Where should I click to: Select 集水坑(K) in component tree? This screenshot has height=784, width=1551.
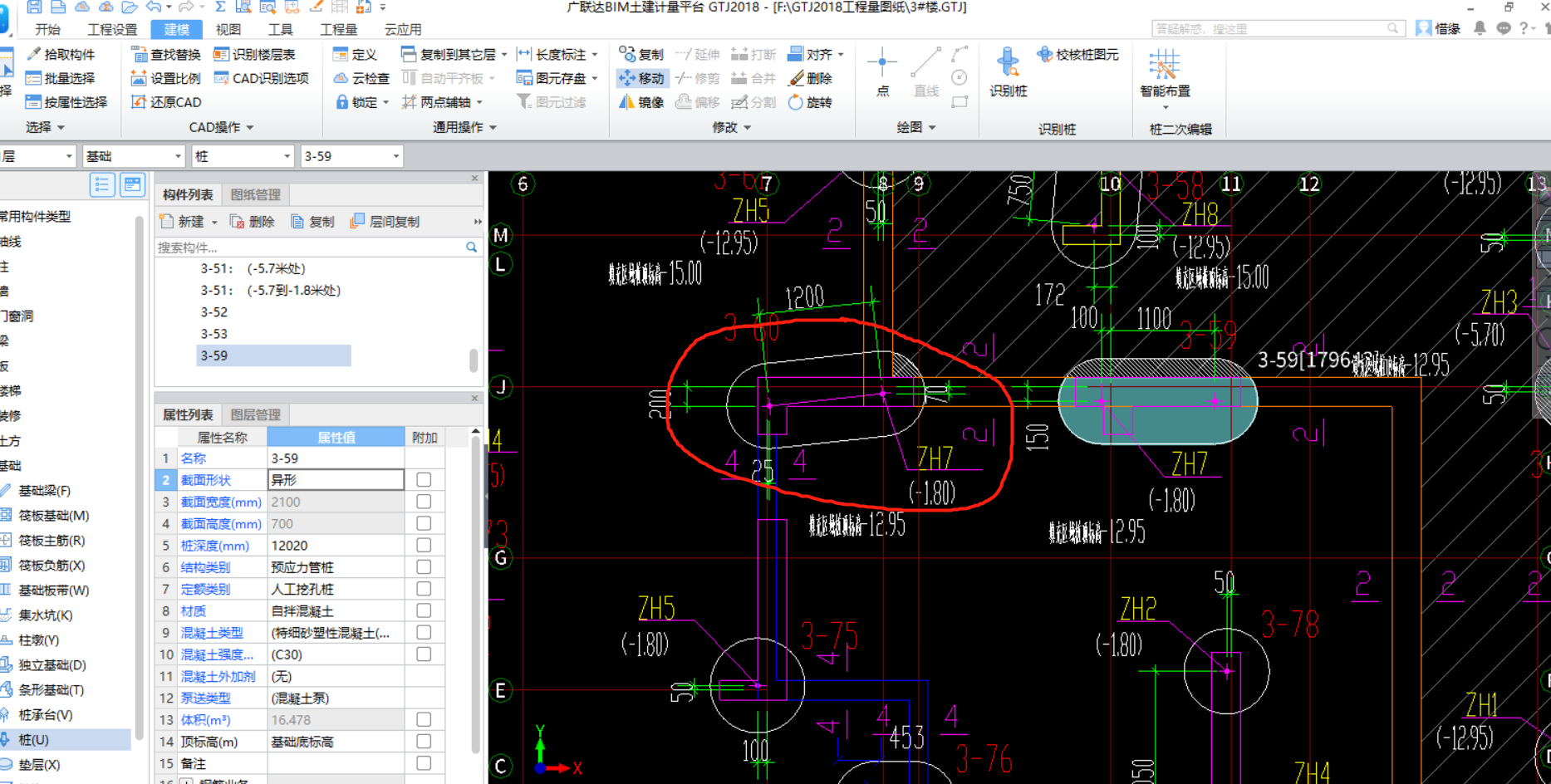tap(46, 615)
